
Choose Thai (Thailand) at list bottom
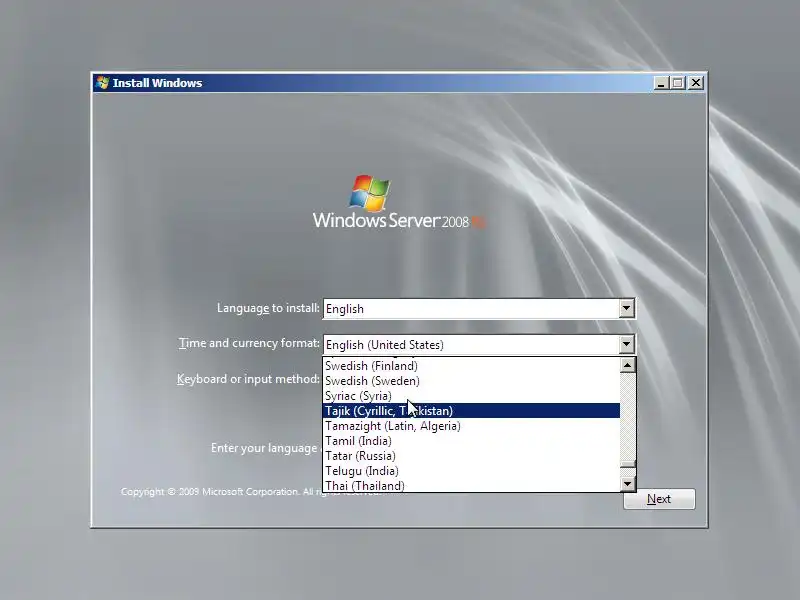click(x=471, y=485)
